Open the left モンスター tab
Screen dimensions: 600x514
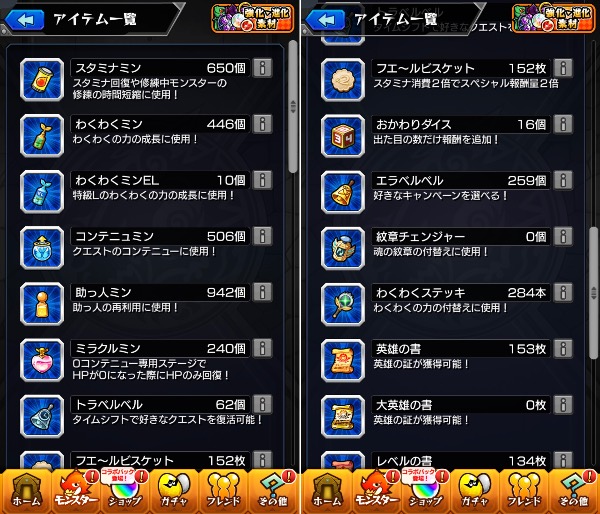point(75,491)
